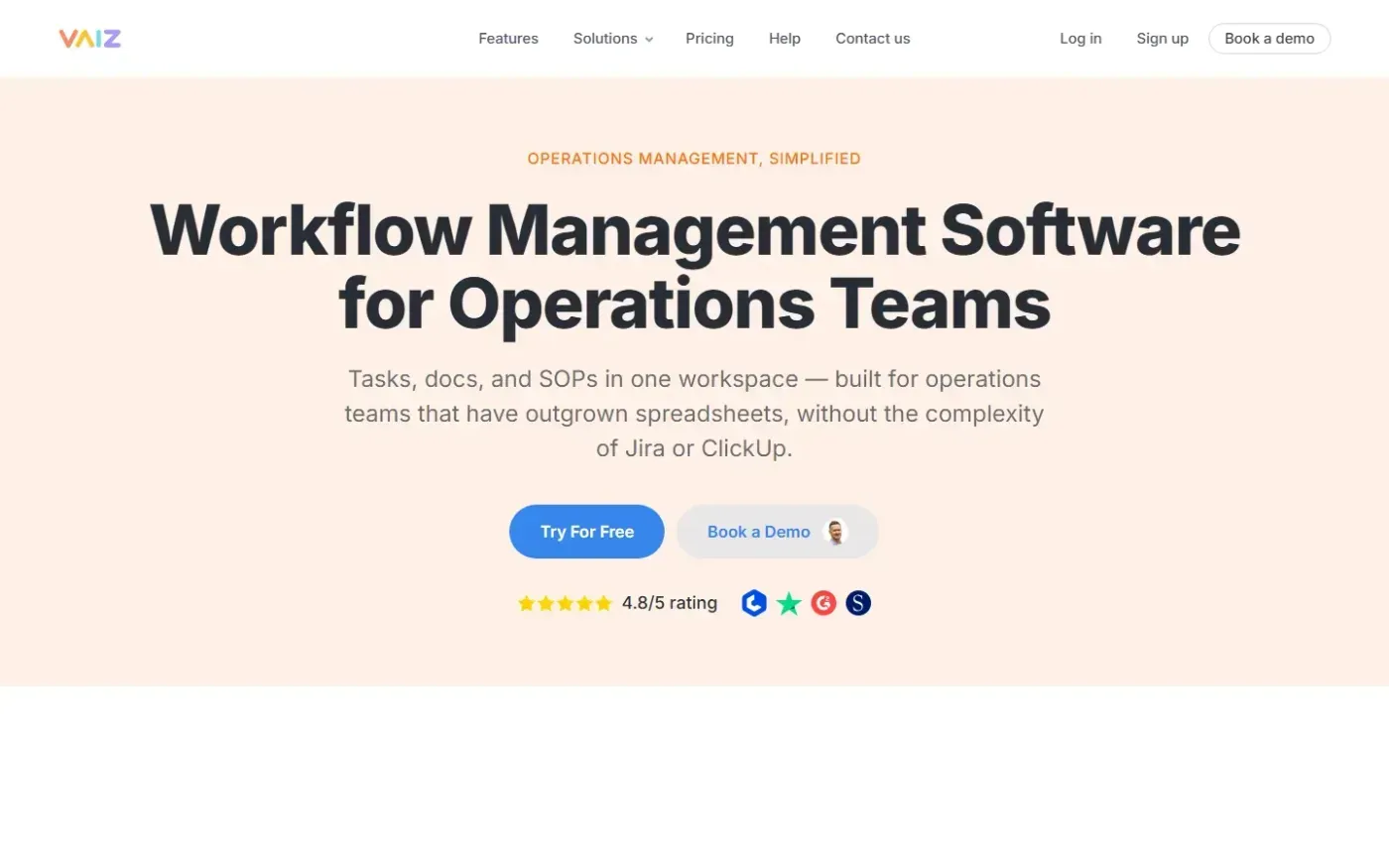
Task: Open the green Trustpilot star badge
Action: [x=789, y=603]
